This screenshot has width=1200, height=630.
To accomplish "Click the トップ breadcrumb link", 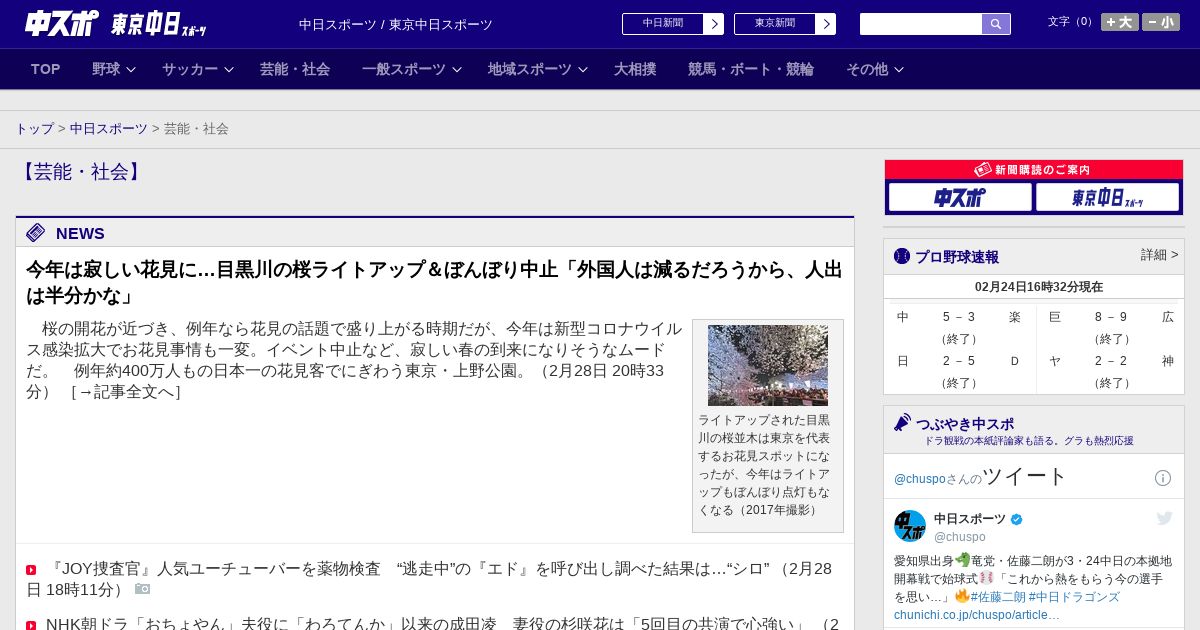I will coord(34,129).
